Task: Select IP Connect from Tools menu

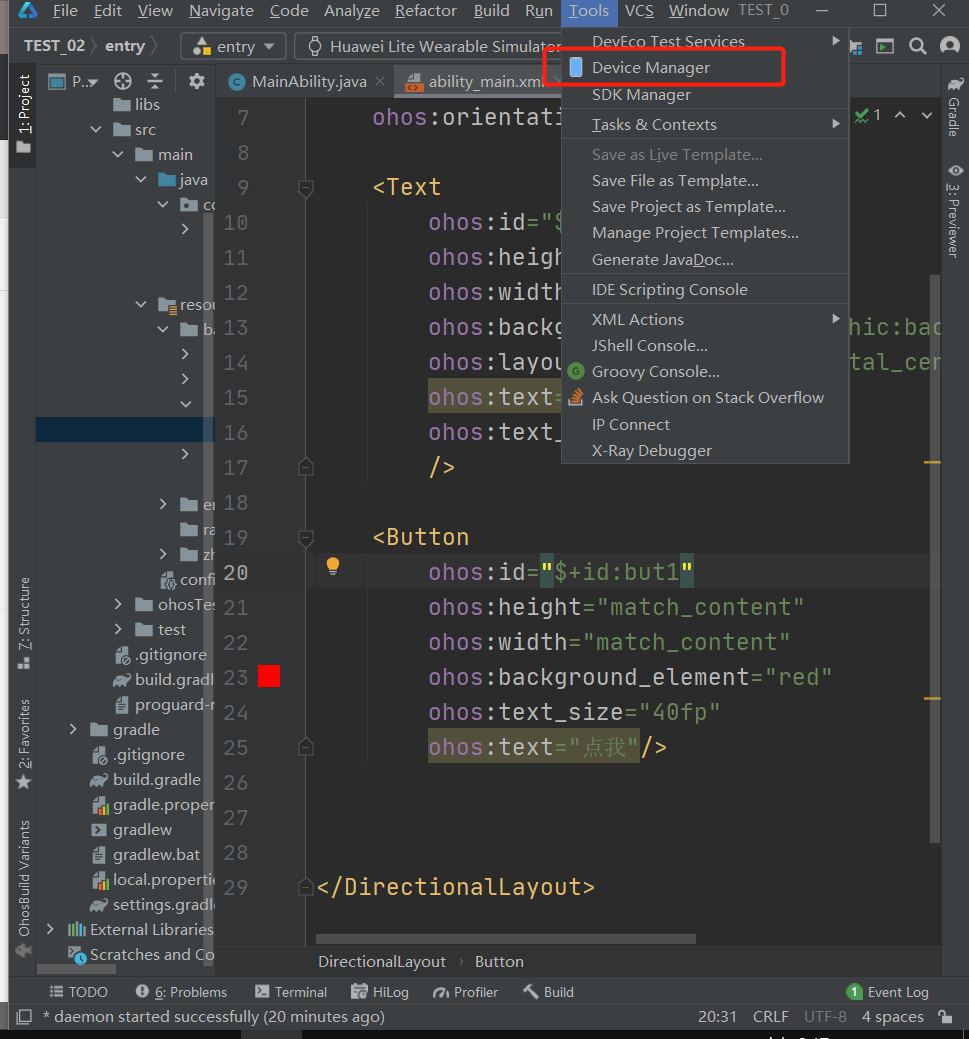Action: (705, 425)
